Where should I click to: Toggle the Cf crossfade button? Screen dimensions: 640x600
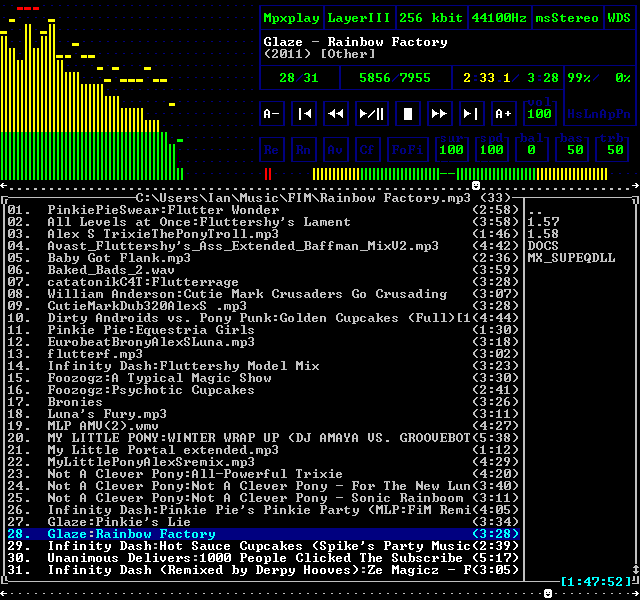point(367,150)
